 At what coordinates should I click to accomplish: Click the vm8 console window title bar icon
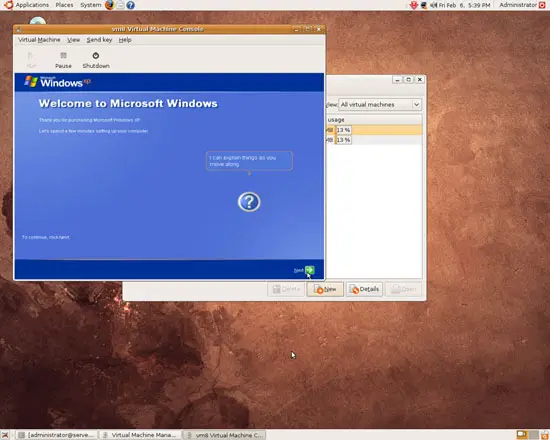(x=19, y=29)
